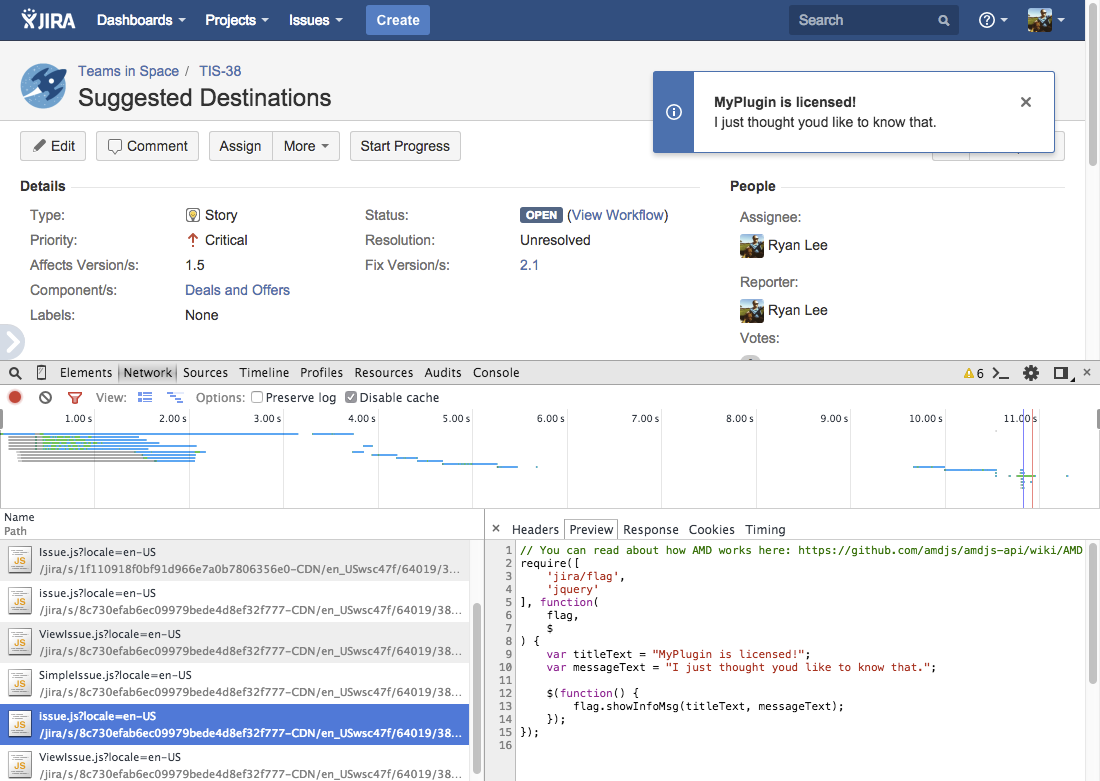The width and height of the screenshot is (1100, 781).
Task: Switch to large request rows view
Action: [145, 397]
